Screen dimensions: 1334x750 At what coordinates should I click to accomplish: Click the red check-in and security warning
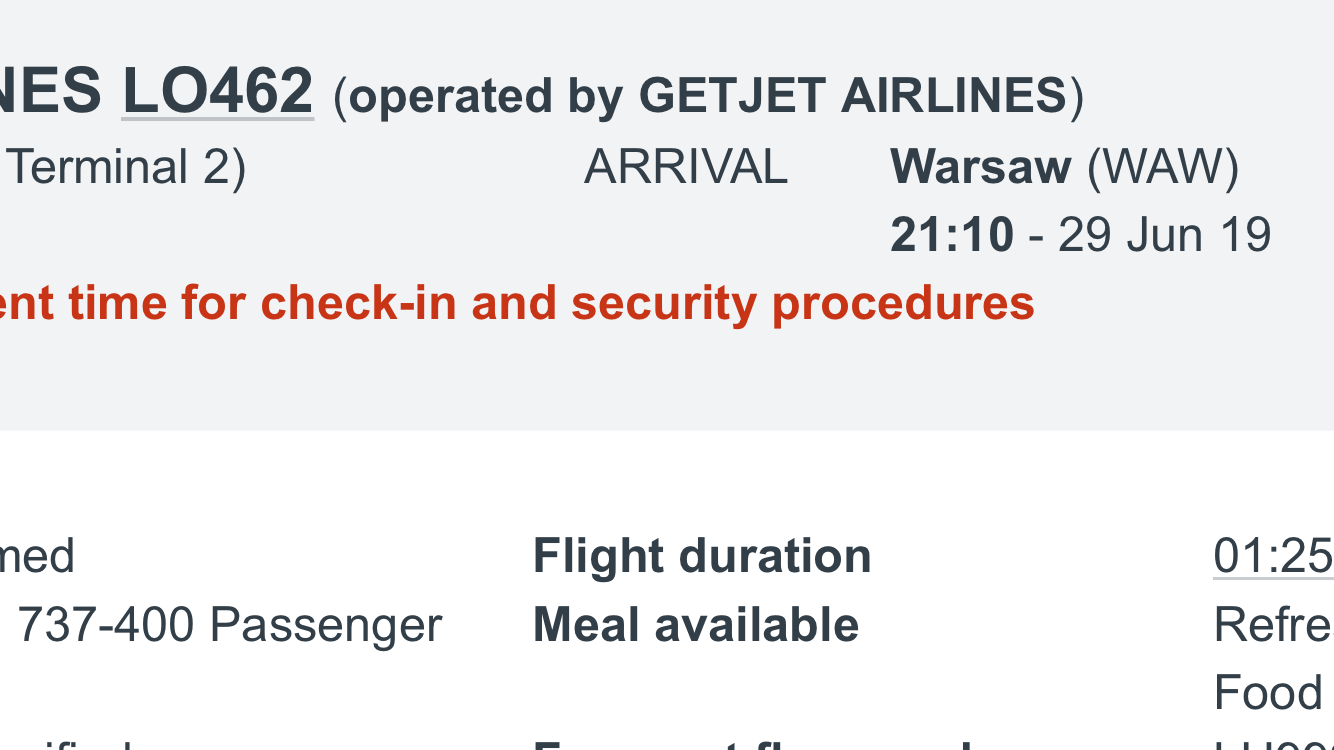pyautogui.click(x=517, y=303)
